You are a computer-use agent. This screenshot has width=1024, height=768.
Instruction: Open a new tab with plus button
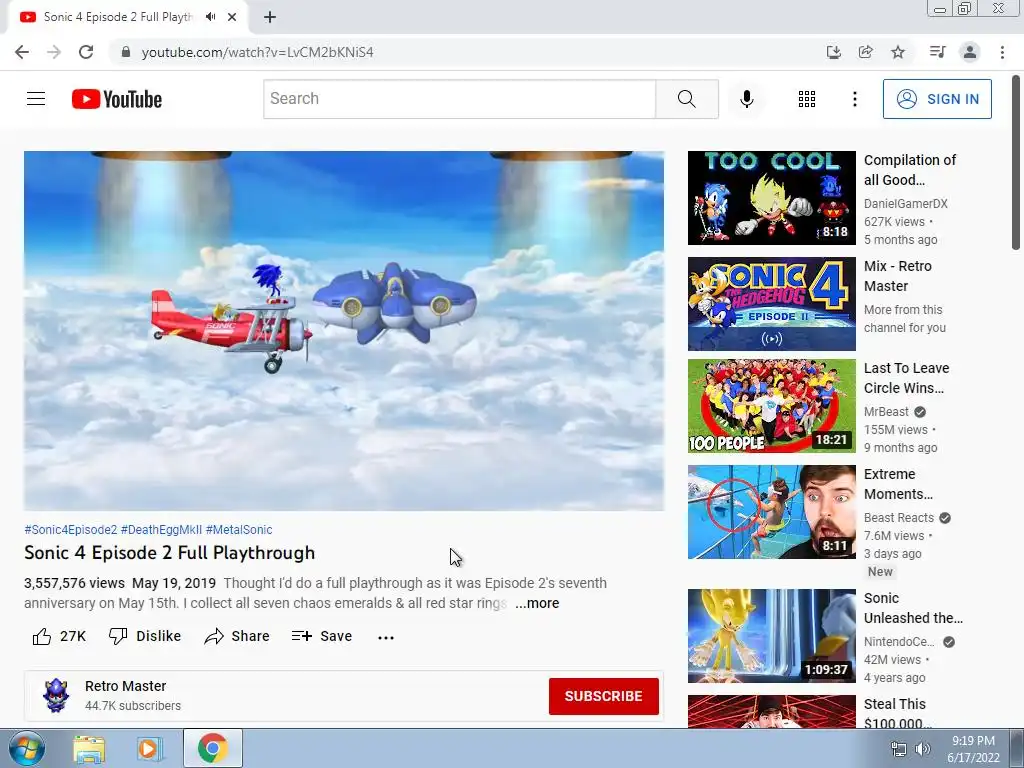point(270,17)
